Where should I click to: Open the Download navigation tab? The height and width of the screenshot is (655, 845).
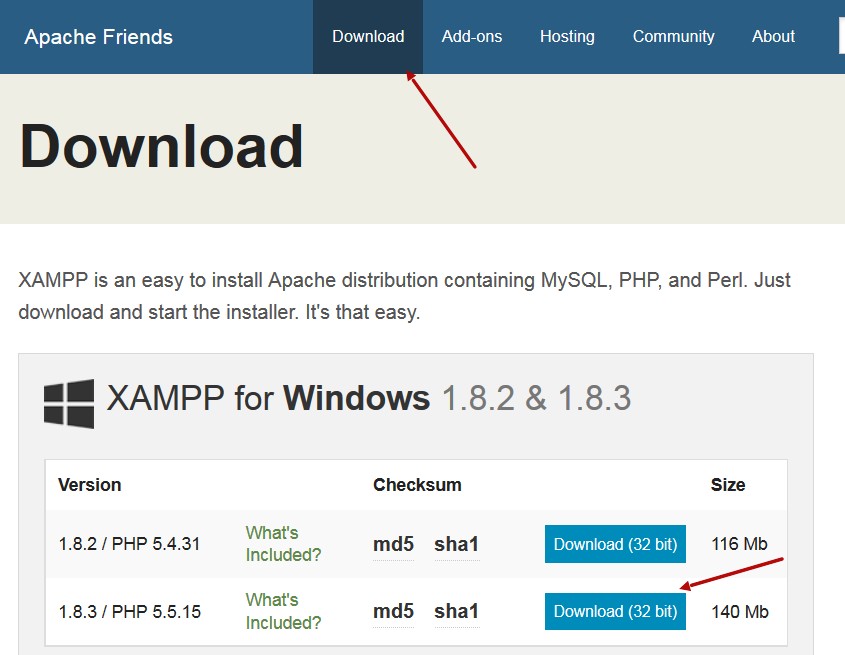click(x=368, y=37)
